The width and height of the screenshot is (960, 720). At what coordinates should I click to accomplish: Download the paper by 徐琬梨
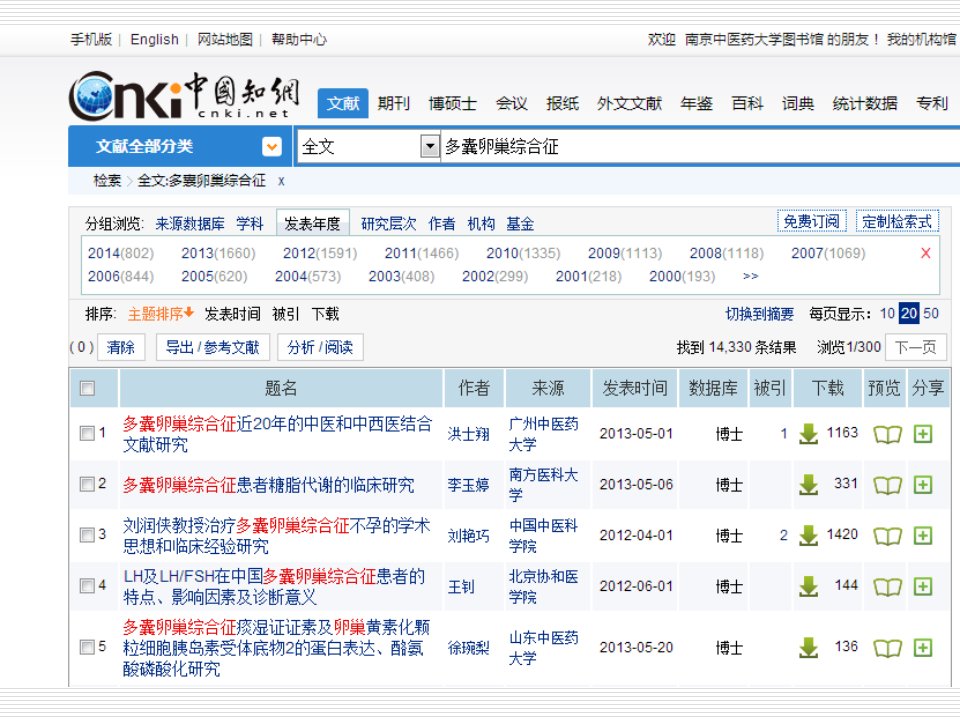pos(808,648)
